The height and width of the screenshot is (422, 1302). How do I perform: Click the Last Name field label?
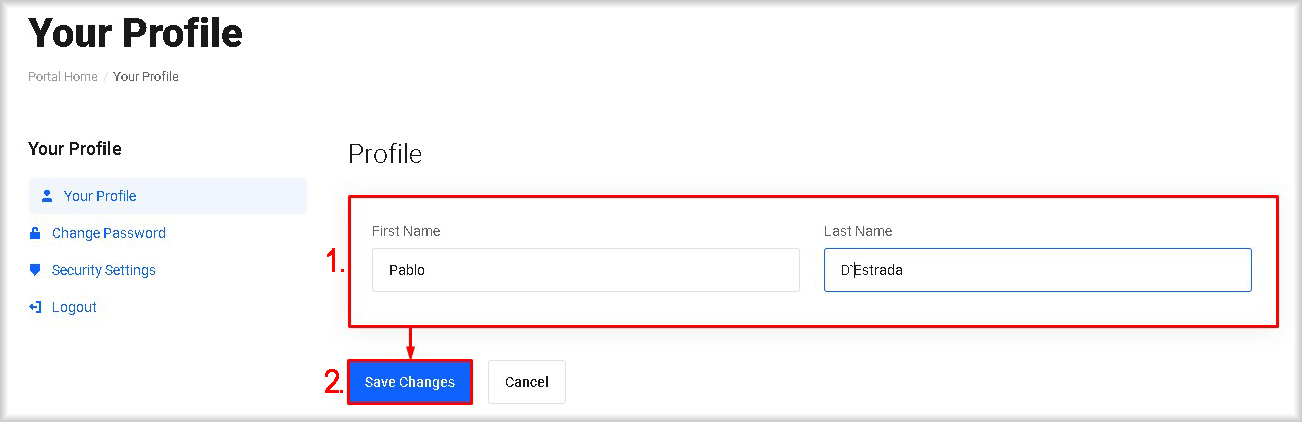[858, 231]
